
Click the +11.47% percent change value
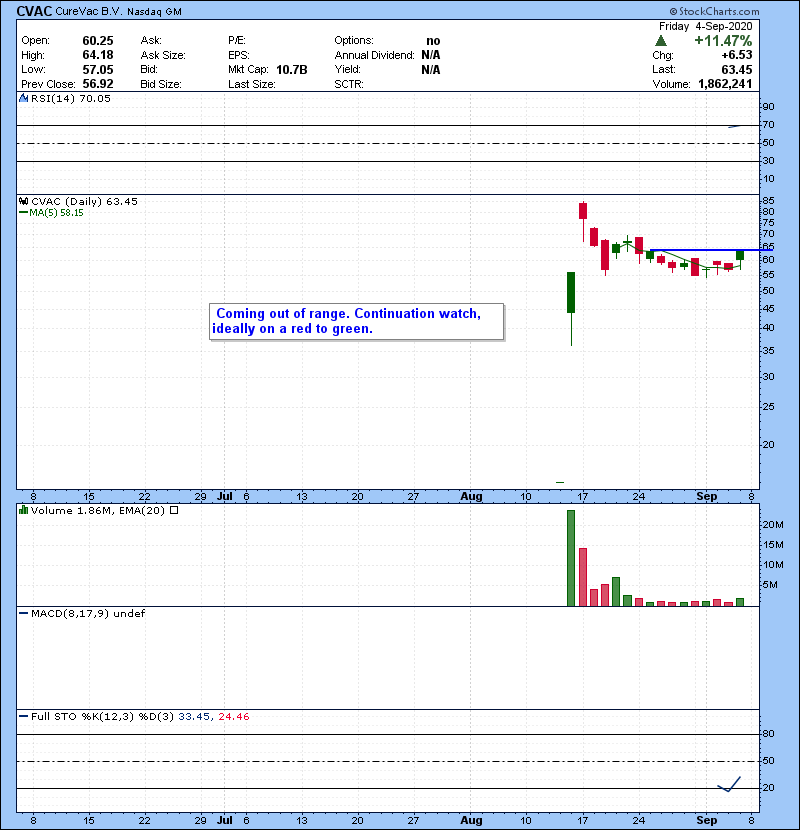723,41
